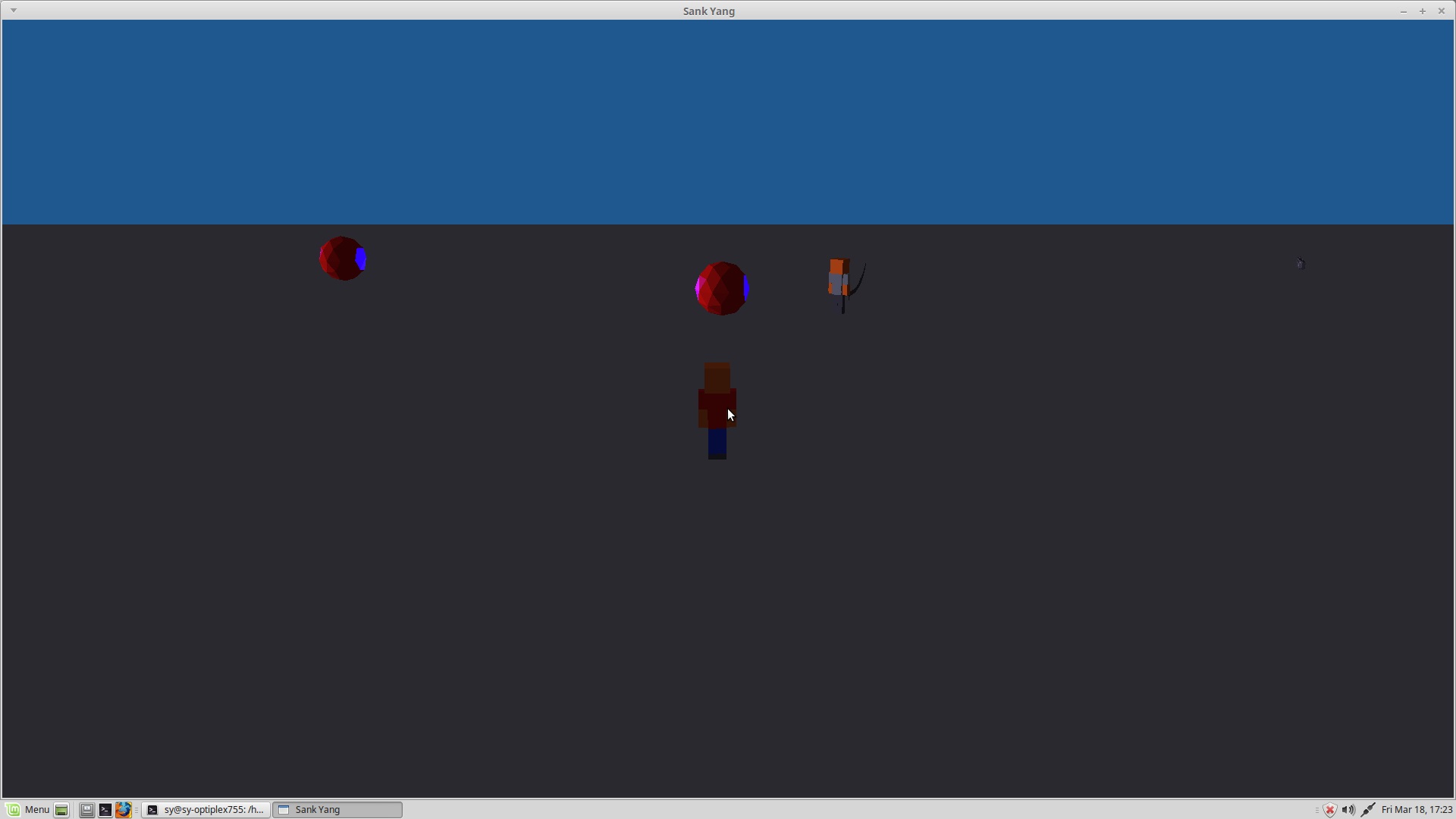Click the player character in red shirt
Image resolution: width=1456 pixels, height=819 pixels.
click(x=717, y=411)
